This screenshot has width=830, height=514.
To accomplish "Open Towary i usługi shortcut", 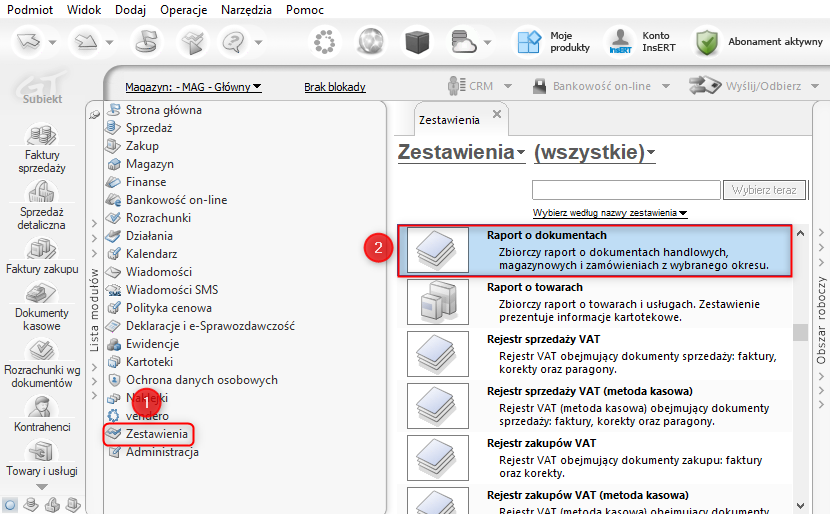I will (42, 458).
